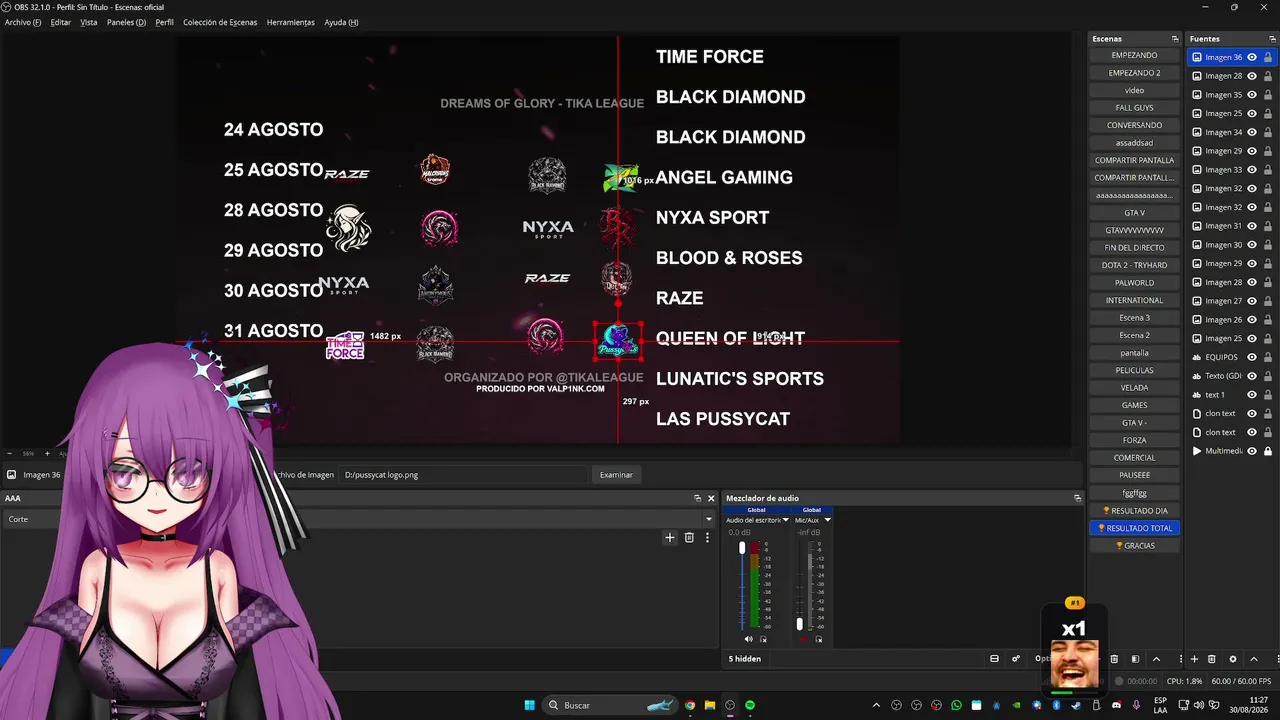The height and width of the screenshot is (720, 1280).
Task: Toggle visibility of EQUIPOS text source
Action: (x=1252, y=357)
